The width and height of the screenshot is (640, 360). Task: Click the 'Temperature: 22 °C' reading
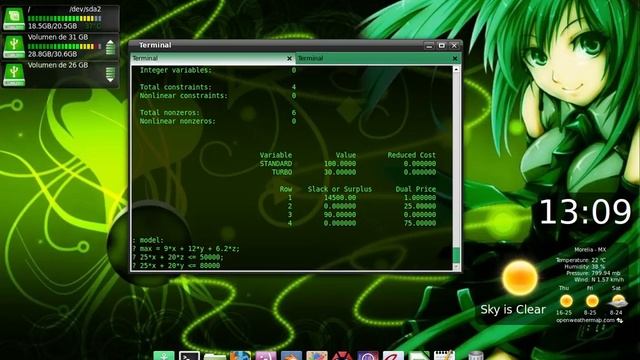coord(580,260)
